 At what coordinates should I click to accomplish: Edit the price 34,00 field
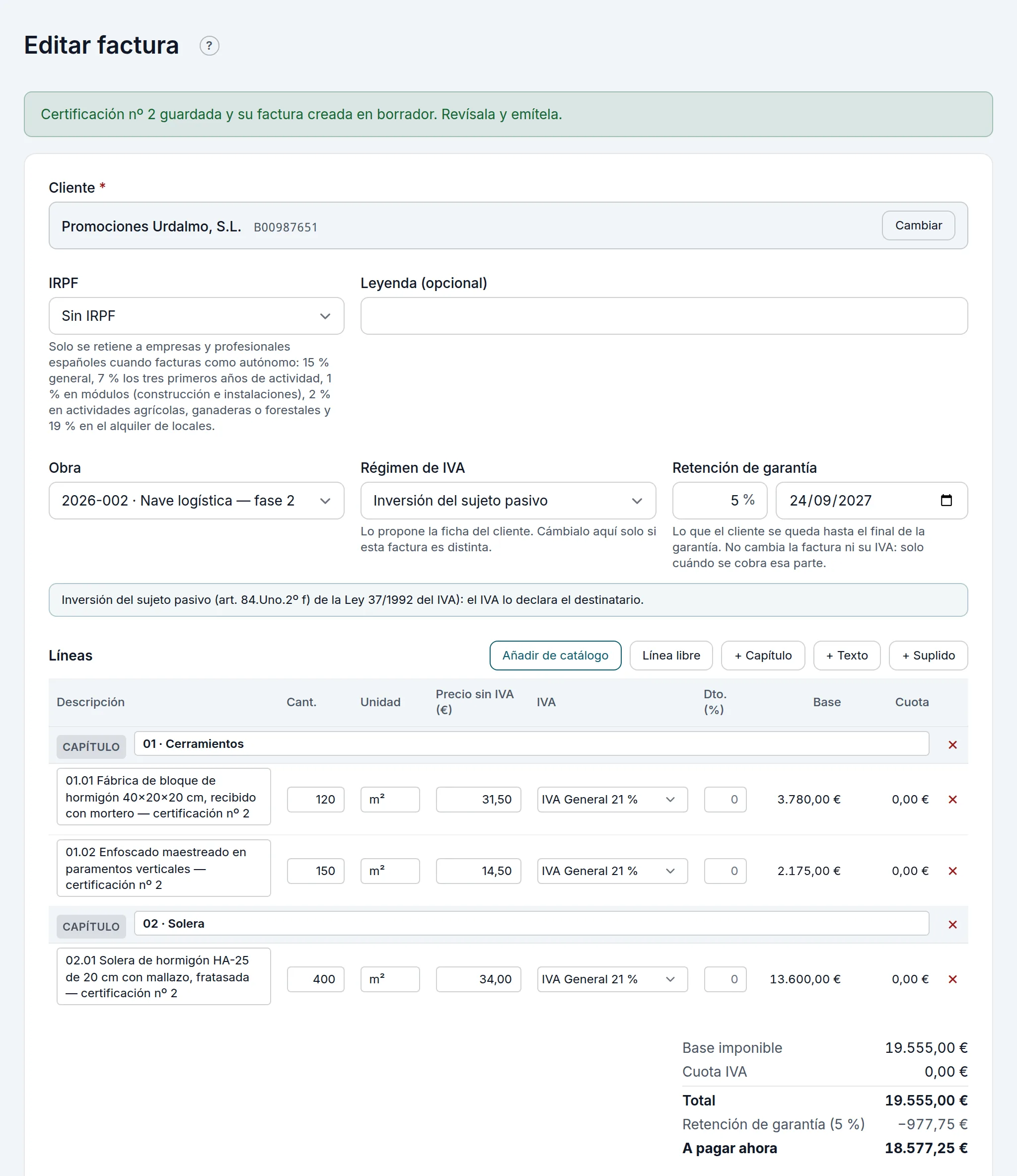click(x=478, y=979)
